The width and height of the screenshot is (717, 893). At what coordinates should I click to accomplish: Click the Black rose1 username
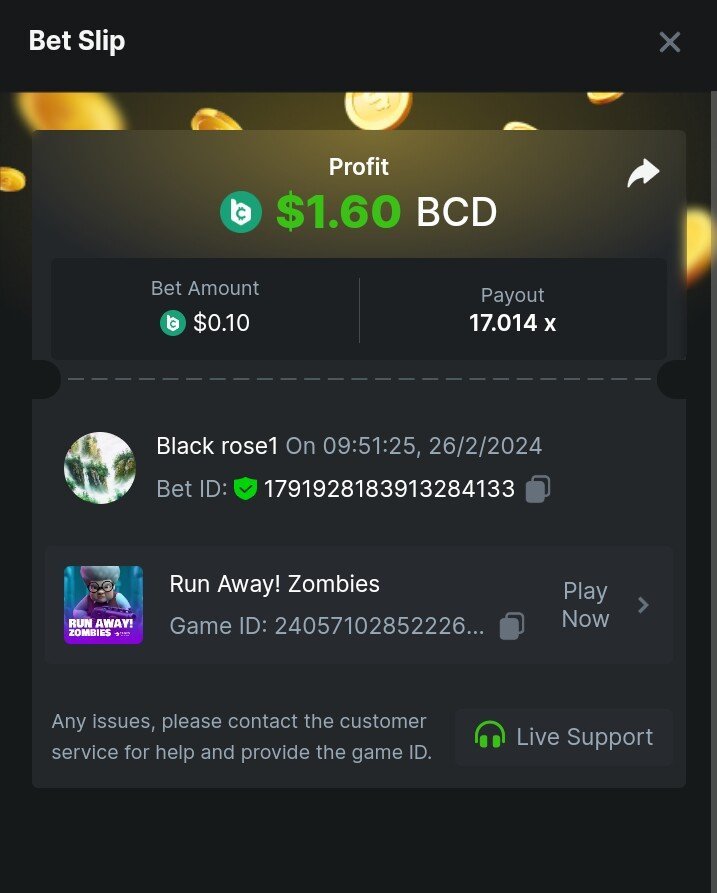pyautogui.click(x=217, y=446)
